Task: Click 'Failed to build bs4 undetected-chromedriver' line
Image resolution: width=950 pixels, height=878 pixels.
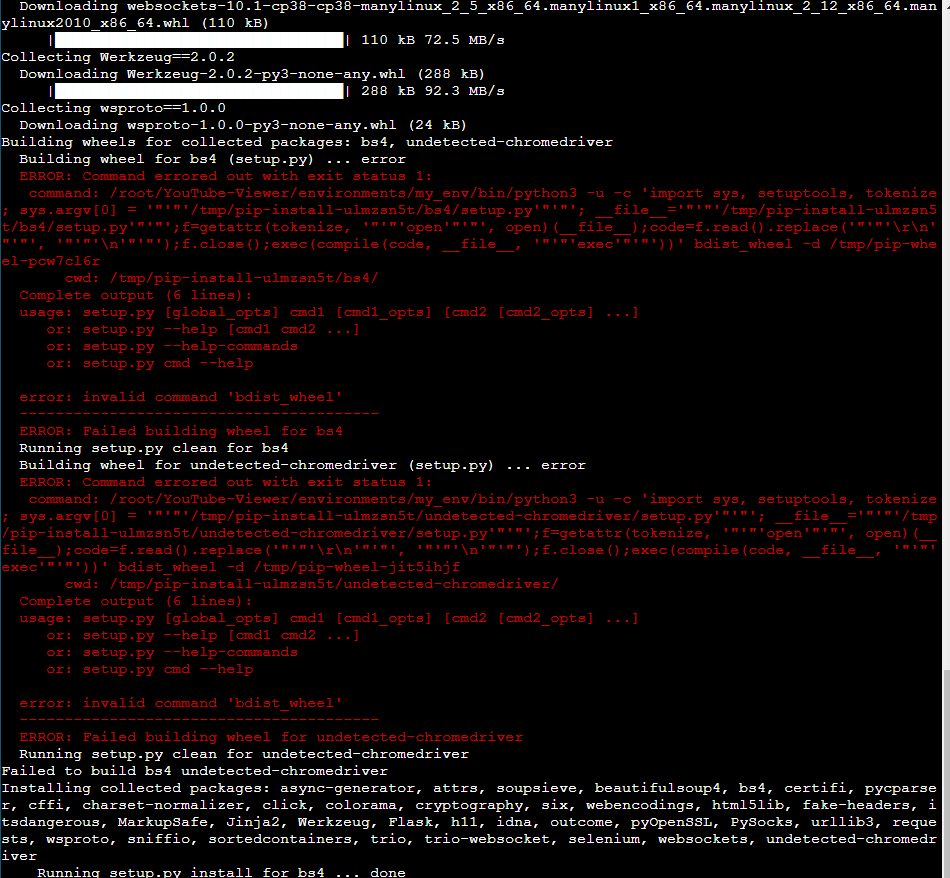Action: [194, 771]
